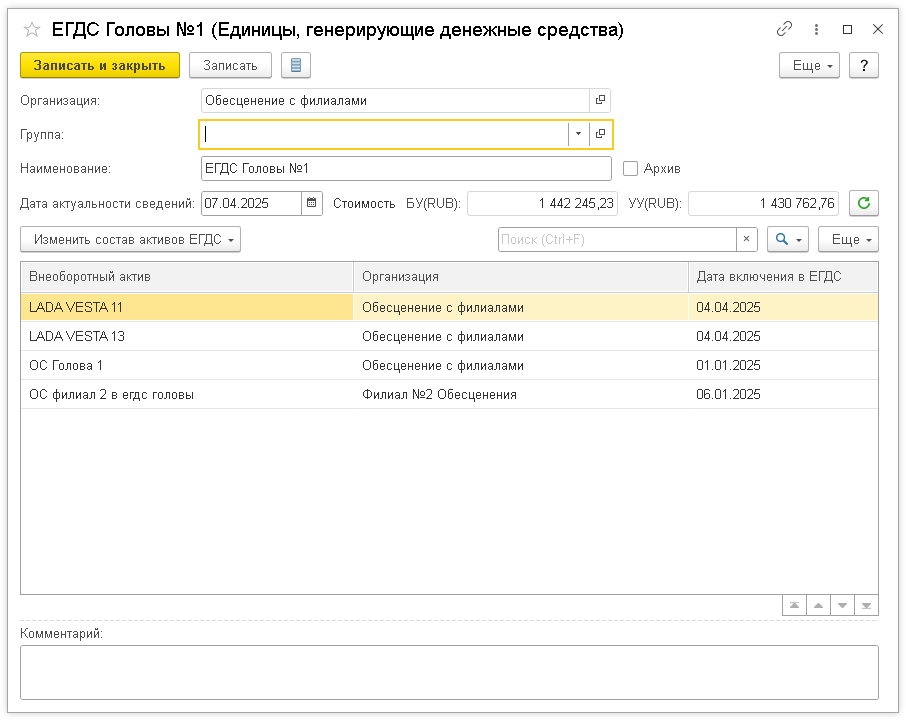Viewport: 906px width, 720px height.
Task: Click the calendar date picker icon
Action: point(313,203)
